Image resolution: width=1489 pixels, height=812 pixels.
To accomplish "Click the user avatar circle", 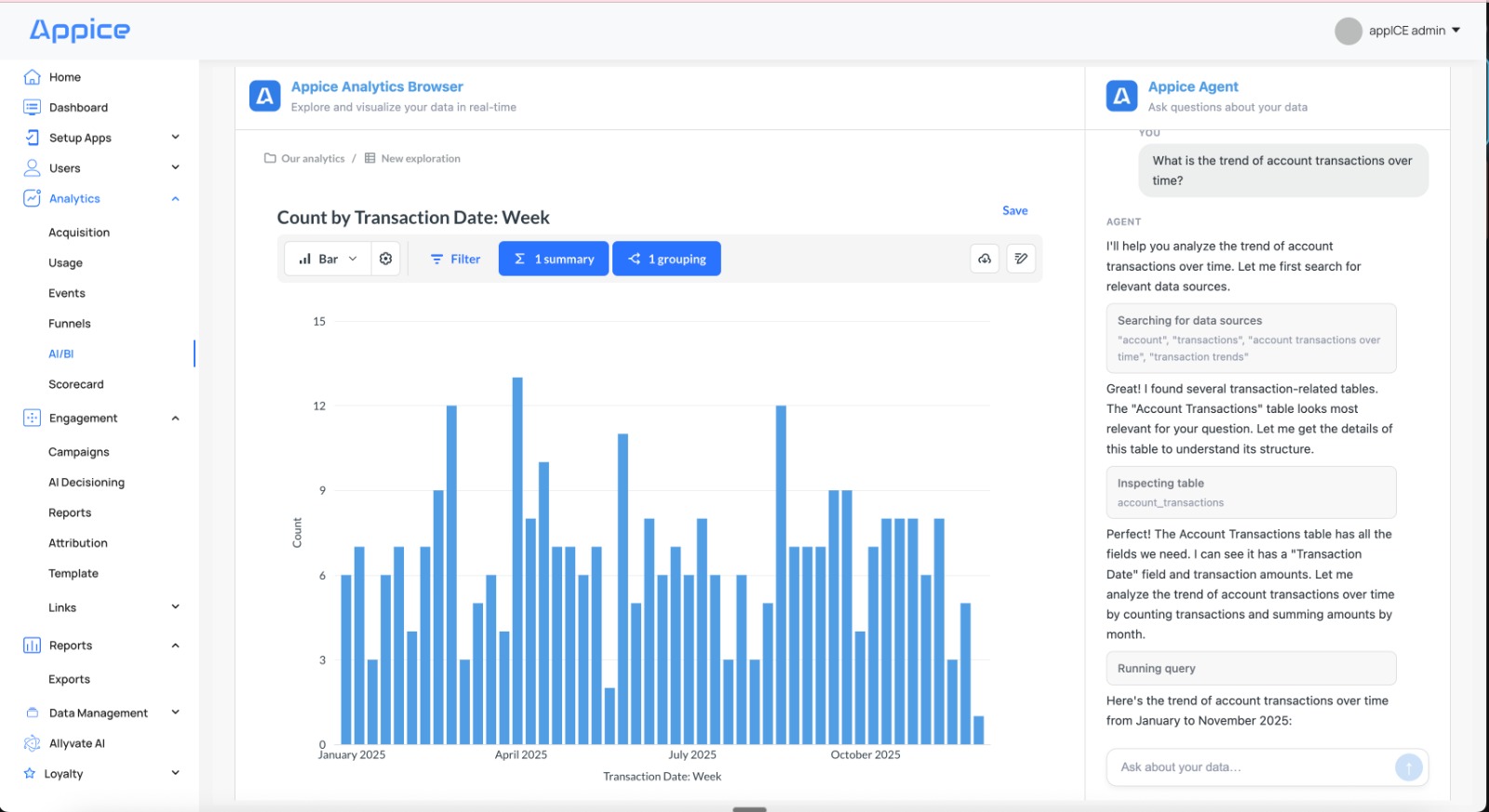I will click(1348, 31).
